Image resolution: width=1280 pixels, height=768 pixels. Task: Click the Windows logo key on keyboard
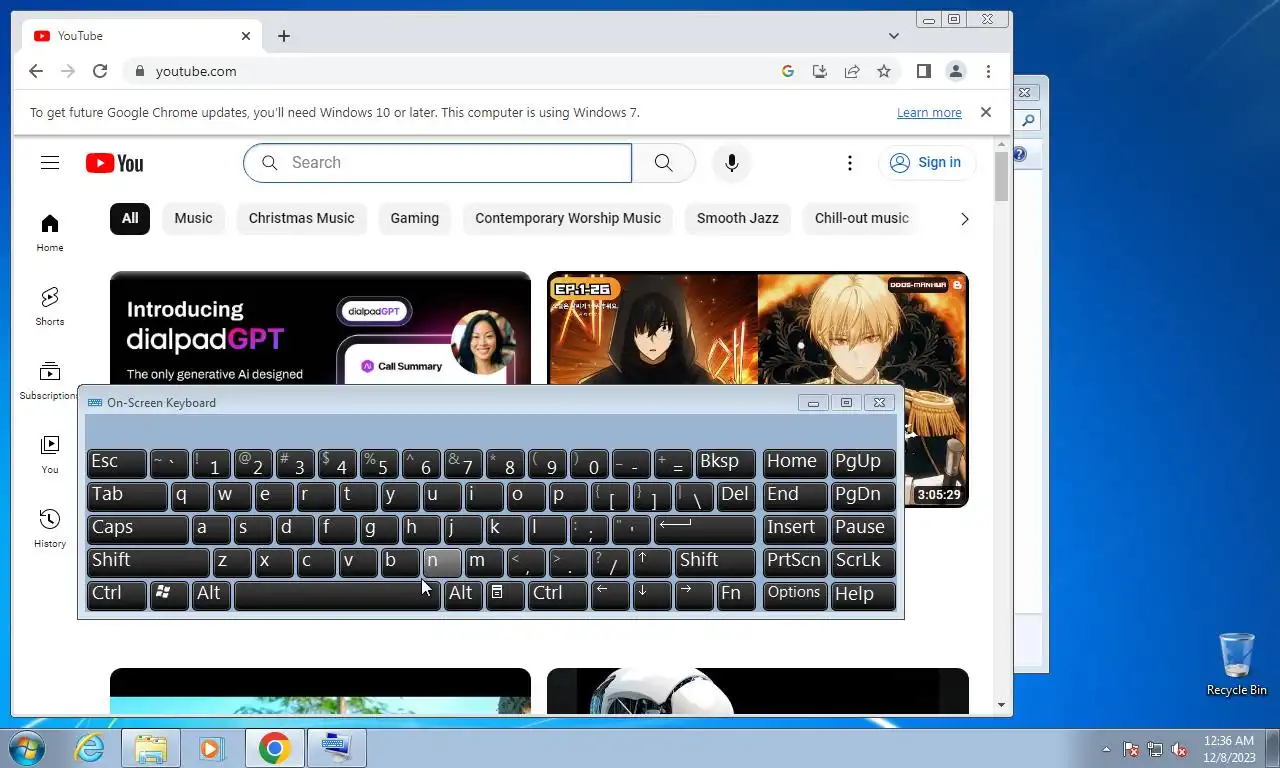coord(168,594)
